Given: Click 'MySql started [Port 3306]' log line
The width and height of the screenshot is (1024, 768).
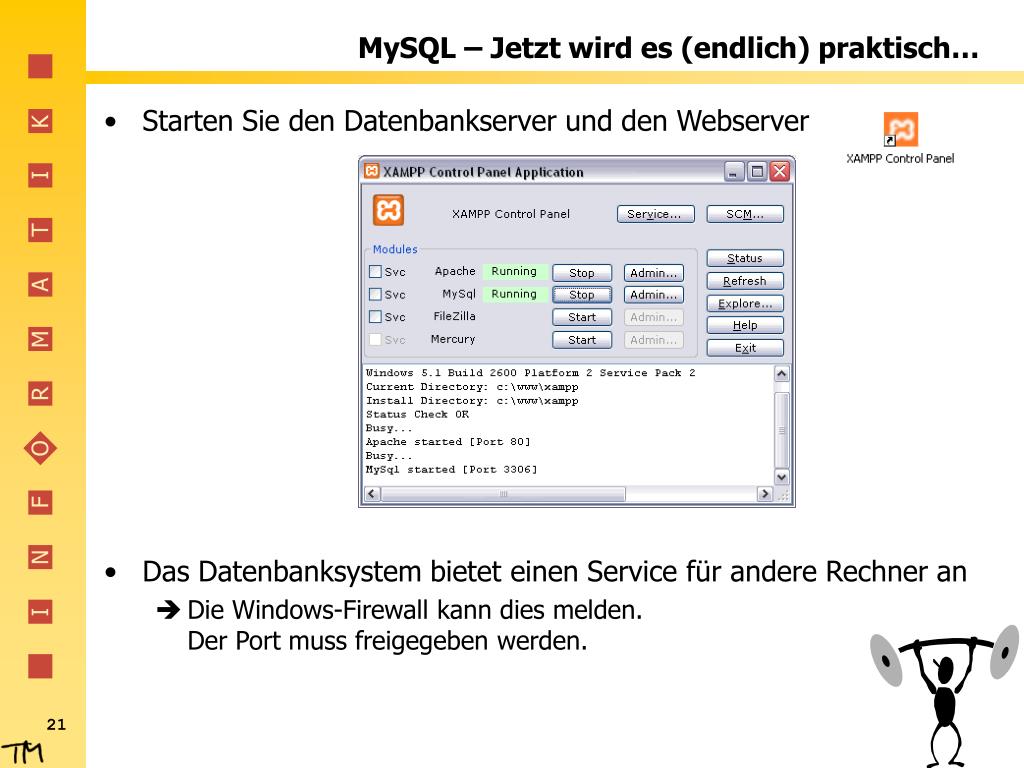Looking at the screenshot, I should [451, 470].
